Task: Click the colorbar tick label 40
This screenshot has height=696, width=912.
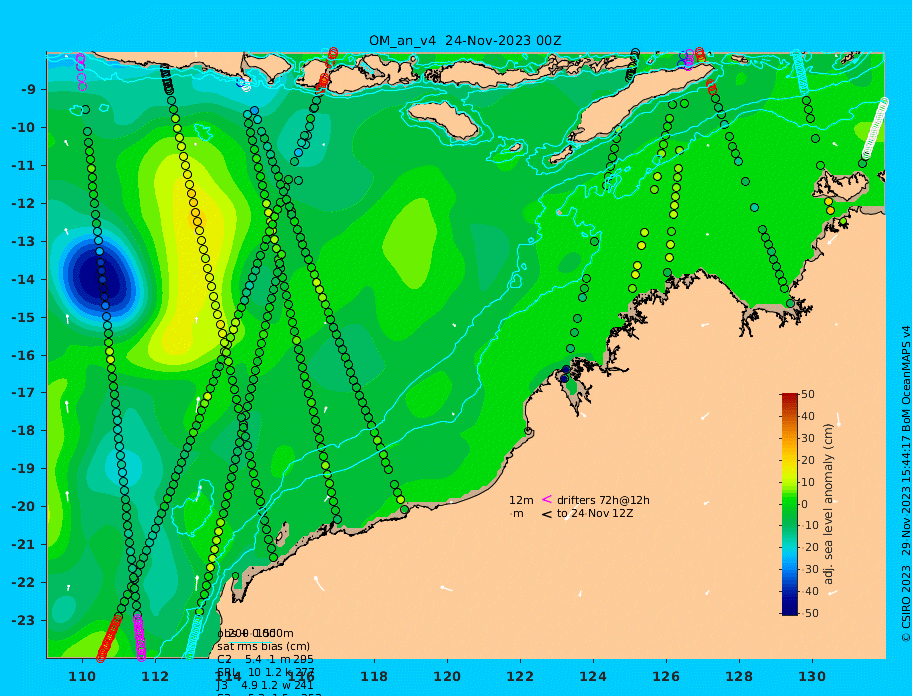Action: point(808,416)
